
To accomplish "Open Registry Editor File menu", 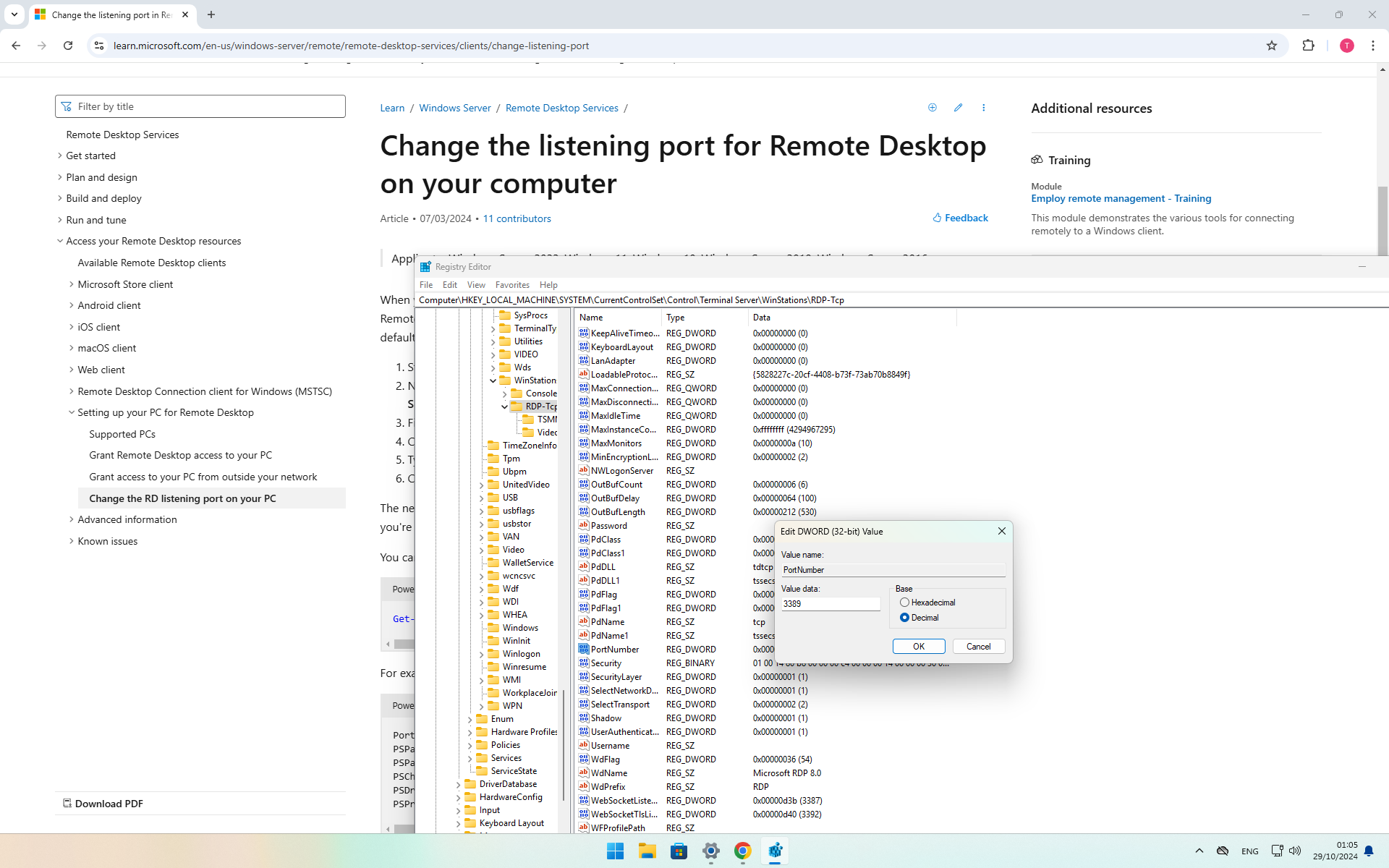I will pos(426,285).
